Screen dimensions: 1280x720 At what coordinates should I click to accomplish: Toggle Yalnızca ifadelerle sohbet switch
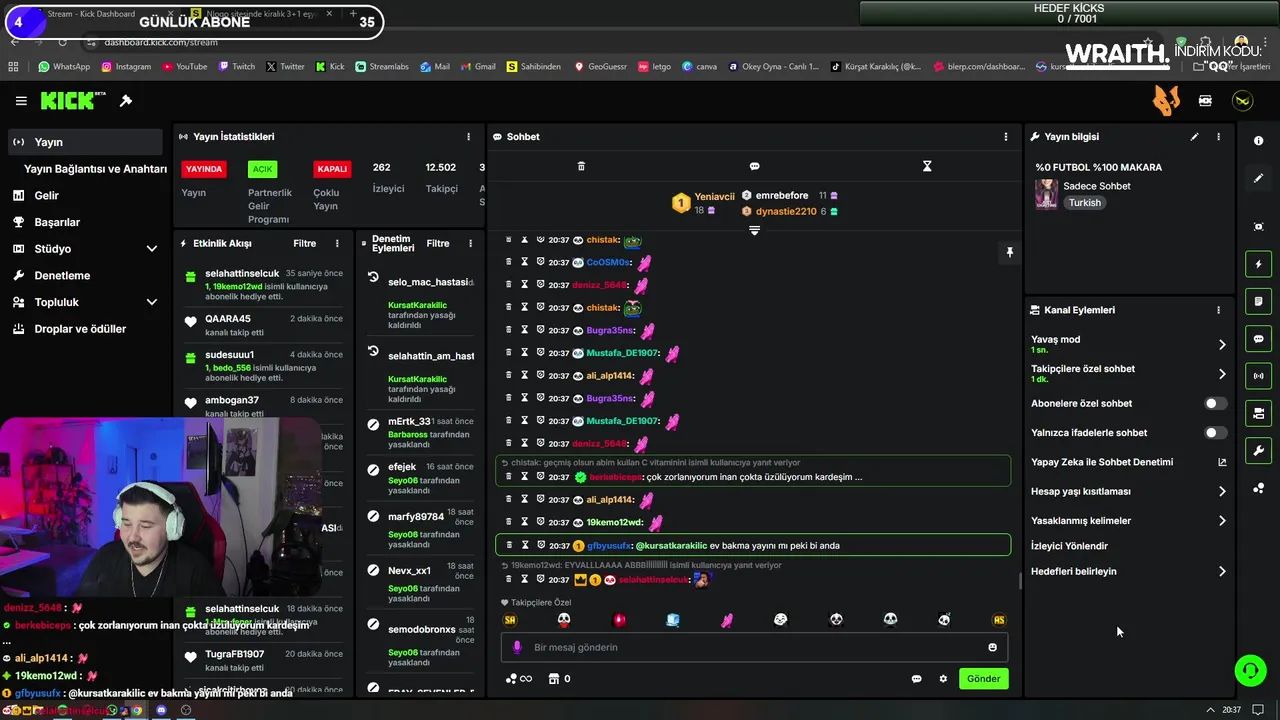[1215, 433]
